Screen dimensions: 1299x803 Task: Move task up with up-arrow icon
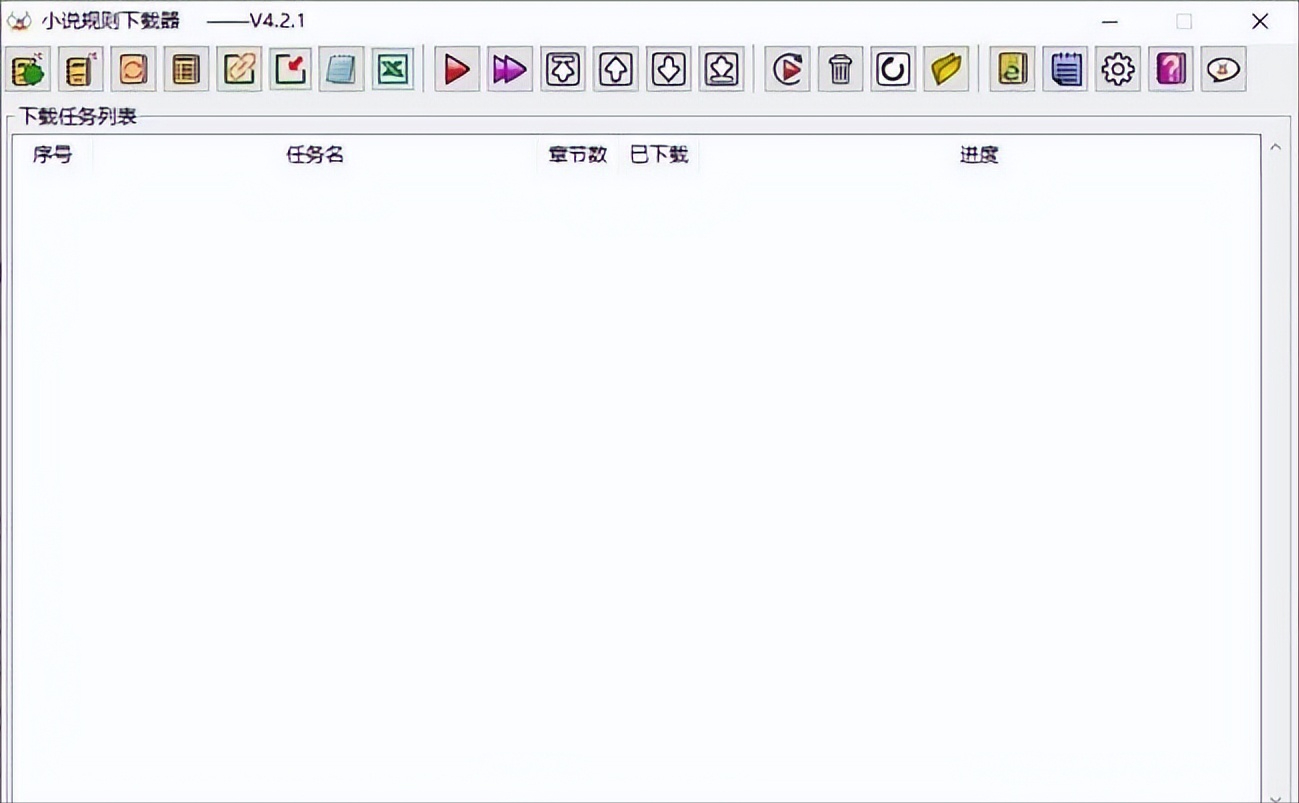point(615,69)
